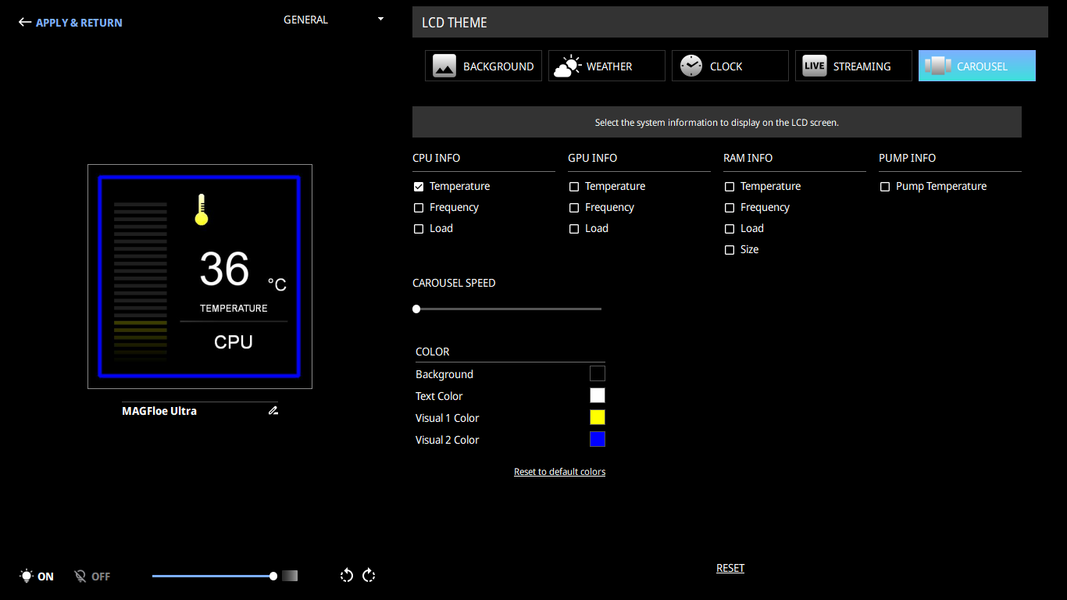
Task: Enable the GPU Load checkbox
Action: coord(574,229)
